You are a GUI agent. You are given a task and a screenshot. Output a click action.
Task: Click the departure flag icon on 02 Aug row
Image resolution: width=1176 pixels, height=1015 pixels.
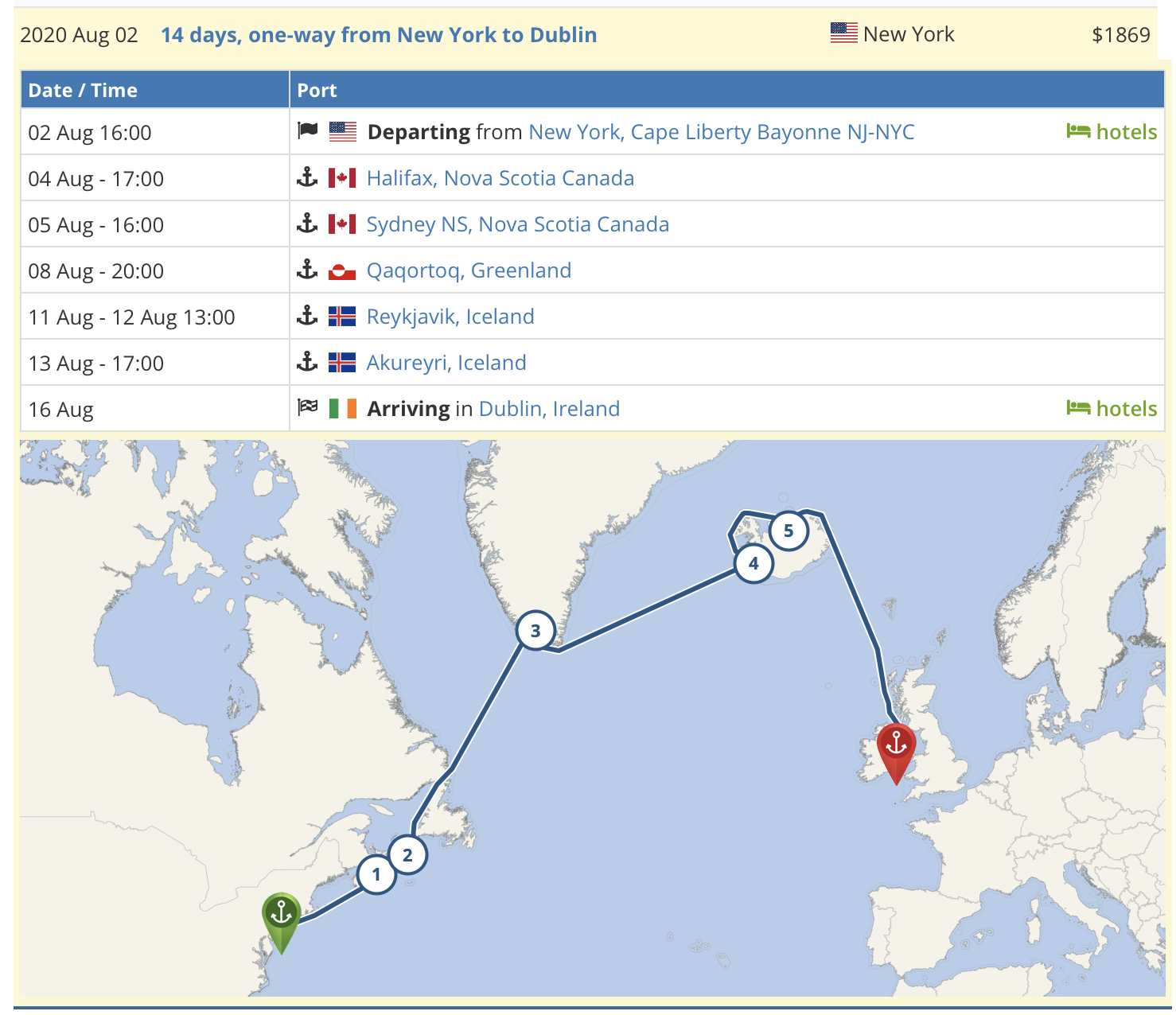coord(307,130)
